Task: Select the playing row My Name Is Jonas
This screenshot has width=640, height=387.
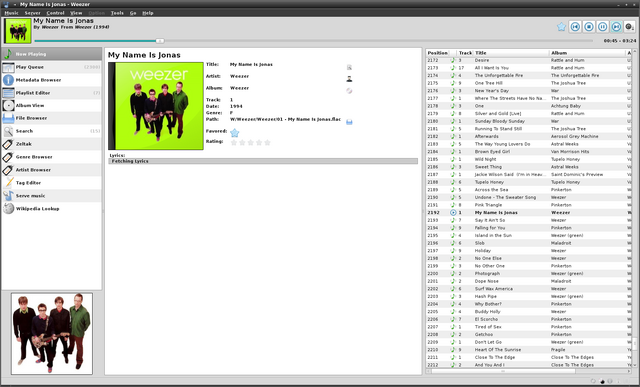Action: [529, 213]
